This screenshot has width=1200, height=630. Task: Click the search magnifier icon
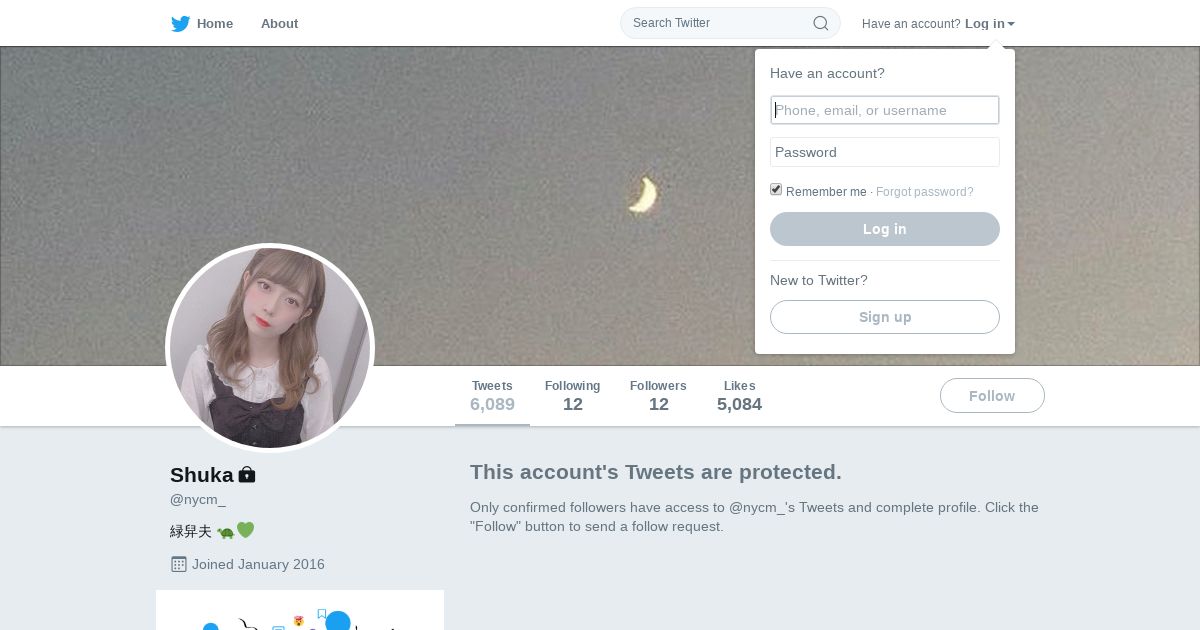pos(820,23)
